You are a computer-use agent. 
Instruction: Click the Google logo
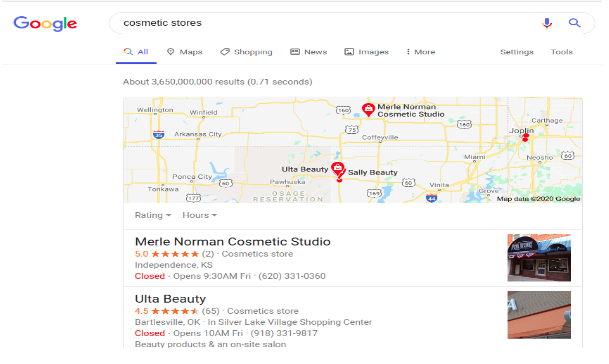pos(45,24)
